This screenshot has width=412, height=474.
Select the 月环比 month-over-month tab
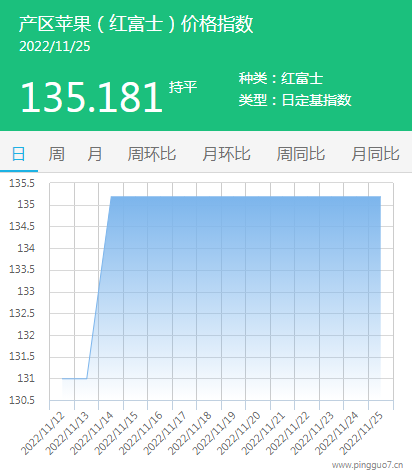point(226,154)
